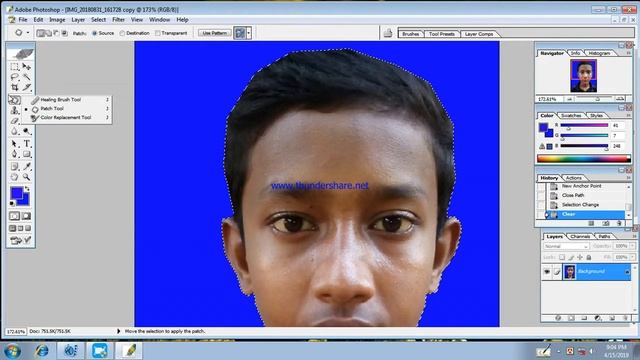The height and width of the screenshot is (360, 640).
Task: Select the Notes tool
Action: (15, 167)
